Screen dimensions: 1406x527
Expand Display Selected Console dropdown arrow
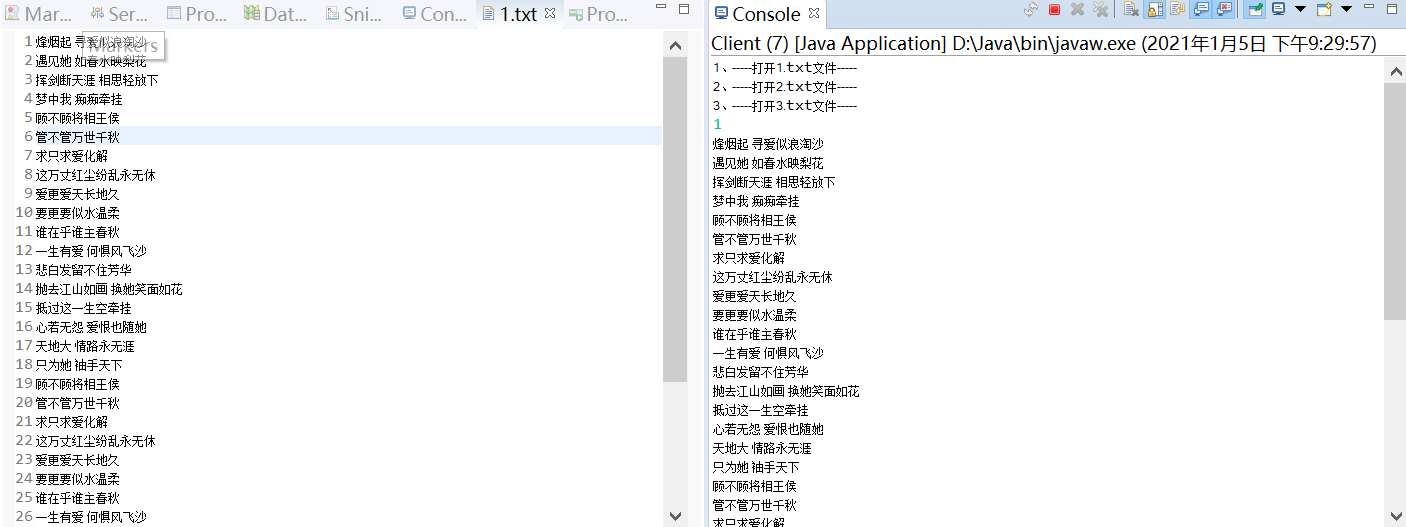[x=1300, y=9]
